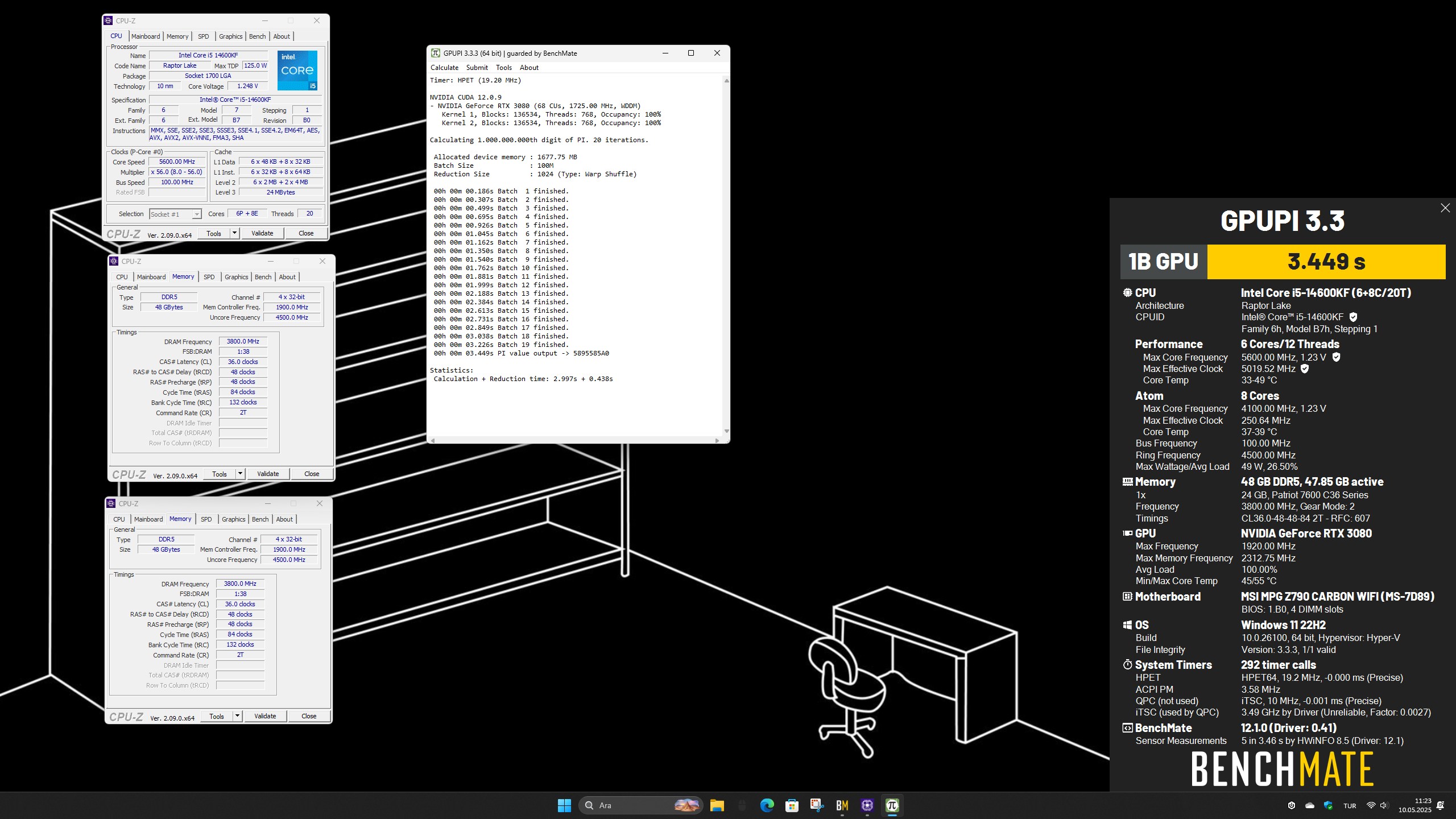Open BenchMate taskbar icon
The height and width of the screenshot is (819, 1456).
(842, 805)
